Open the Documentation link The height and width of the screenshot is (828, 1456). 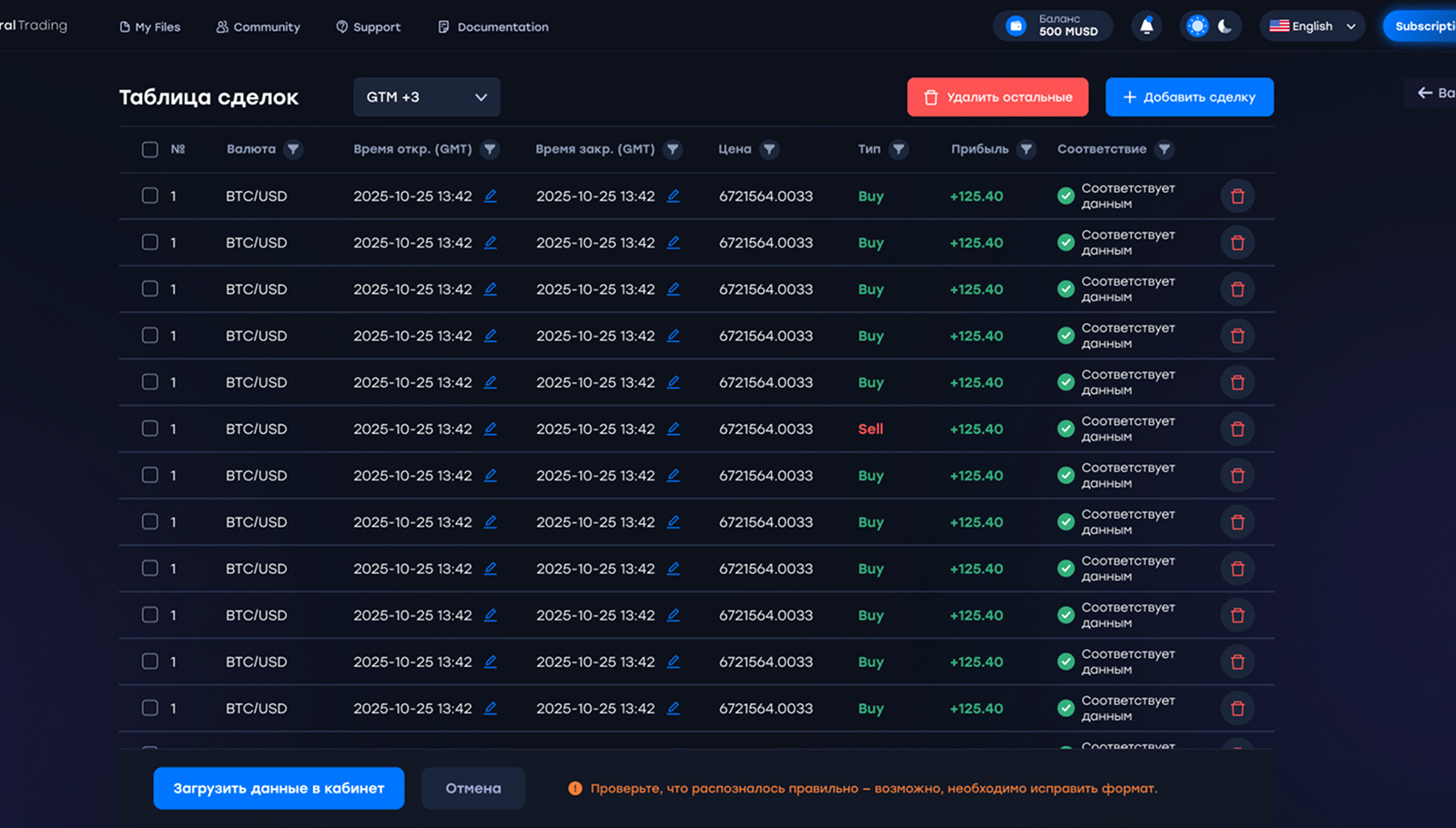pos(493,26)
